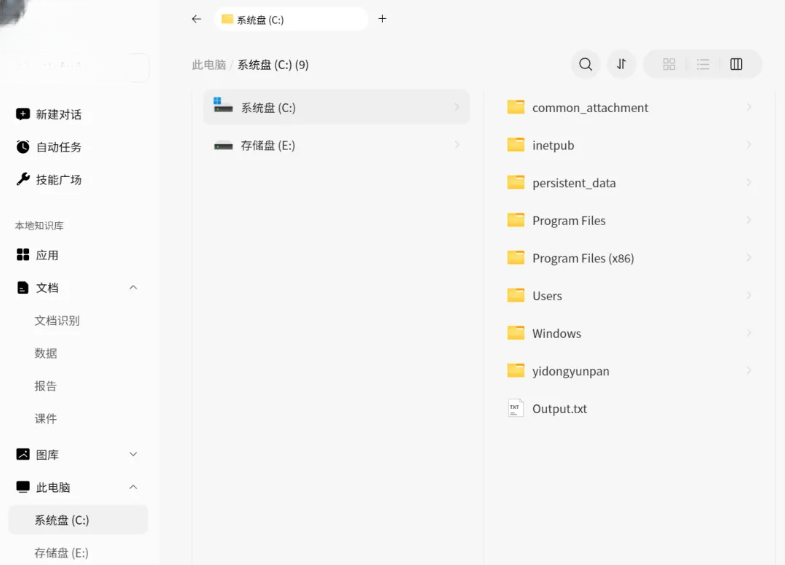Collapse the 此电脑 section chevron
Image resolution: width=785 pixels, height=565 pixels.
tap(133, 487)
